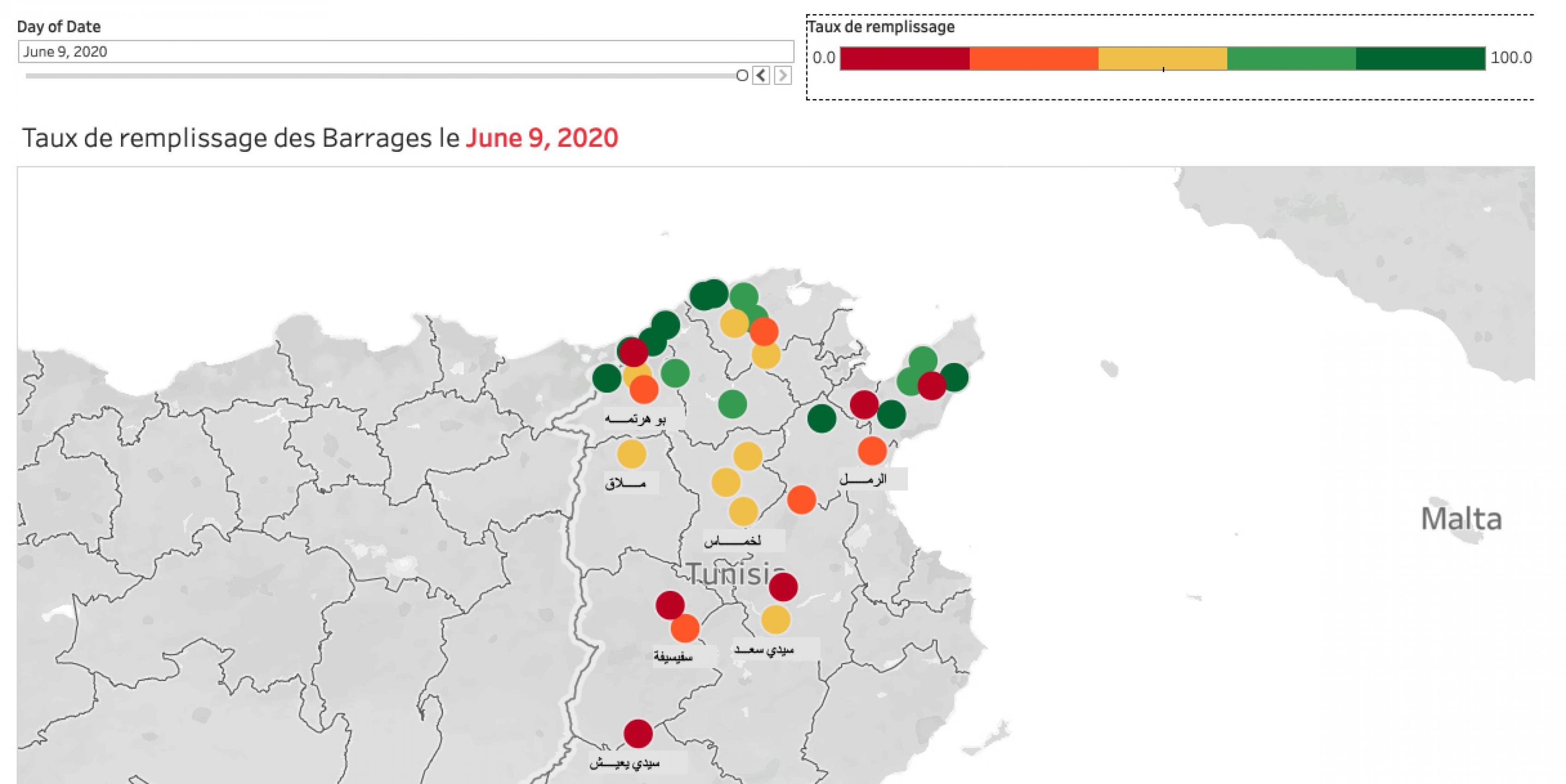Select the yellow legend swatch
Viewport: 1566px width, 784px height.
1162,58
